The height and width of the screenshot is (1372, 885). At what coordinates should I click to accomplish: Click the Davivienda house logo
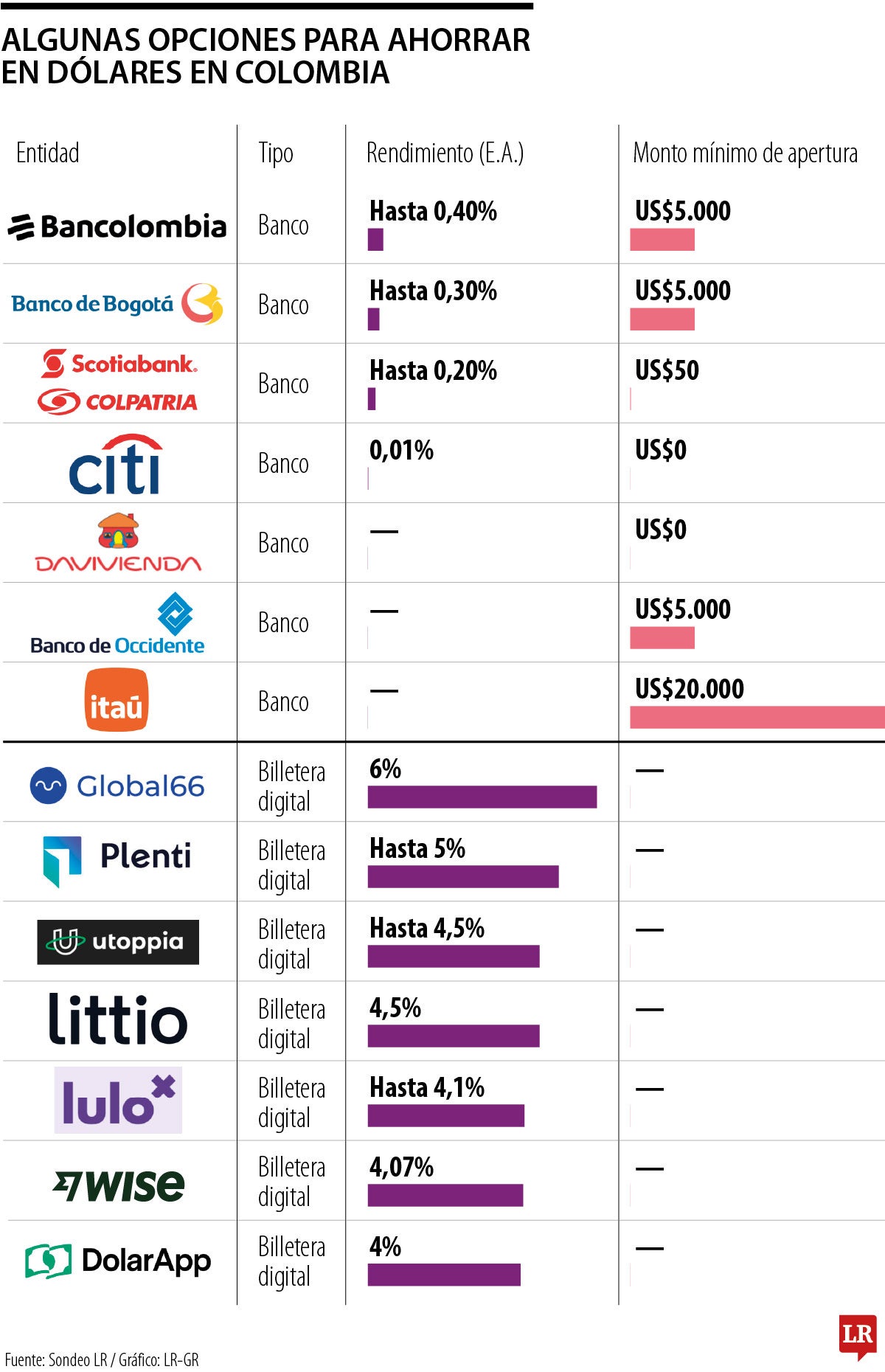tap(118, 543)
